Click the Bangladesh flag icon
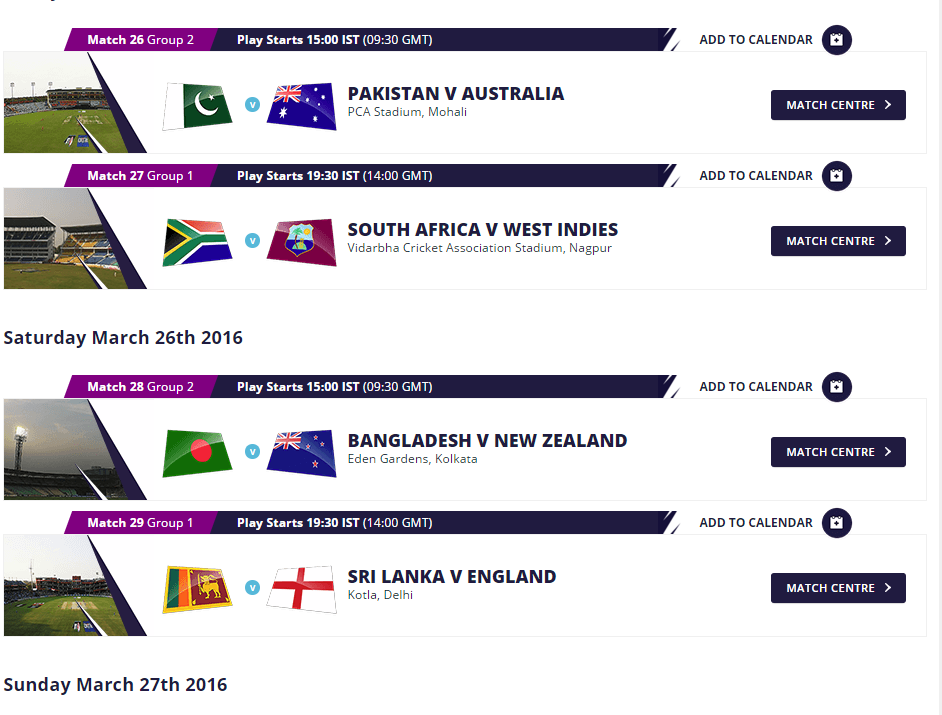Viewport: 942px width, 715px height. click(x=197, y=452)
